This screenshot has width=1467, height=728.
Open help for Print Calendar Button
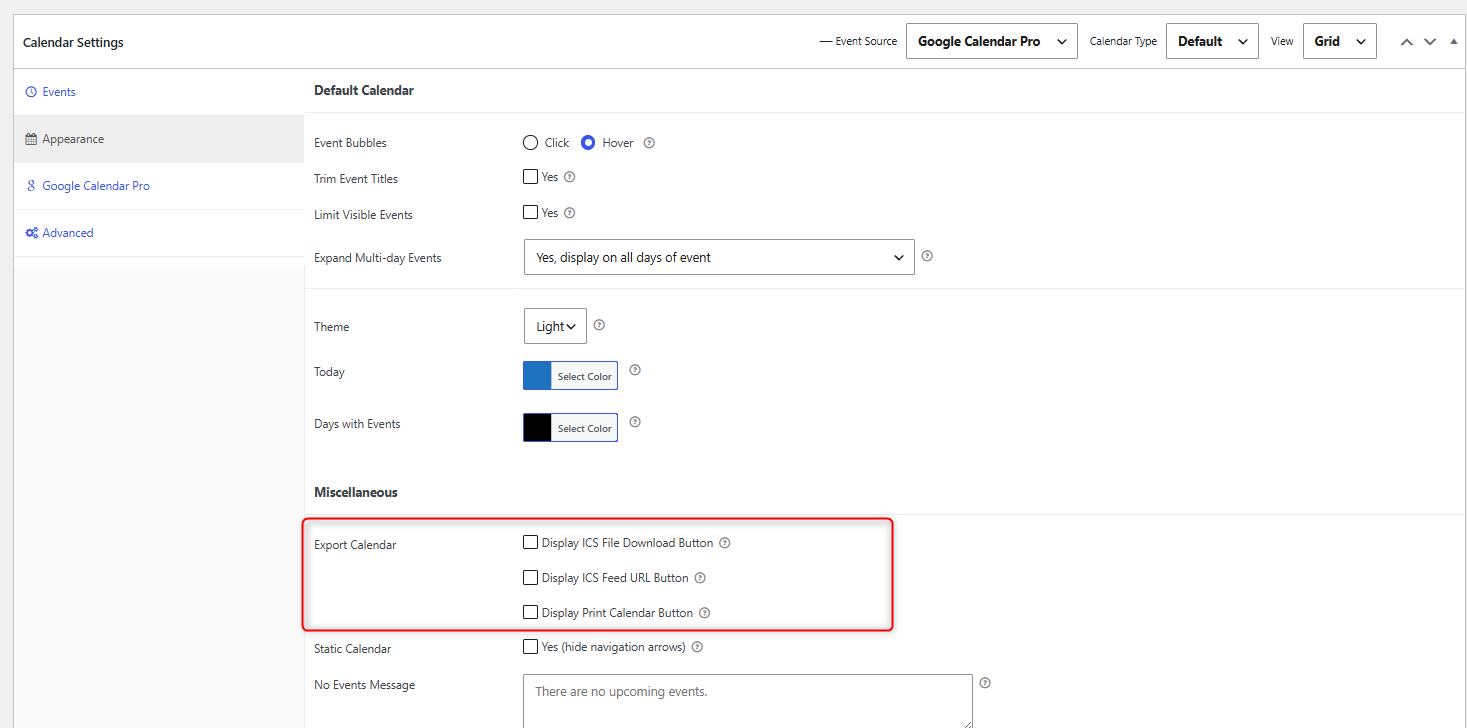coord(704,613)
